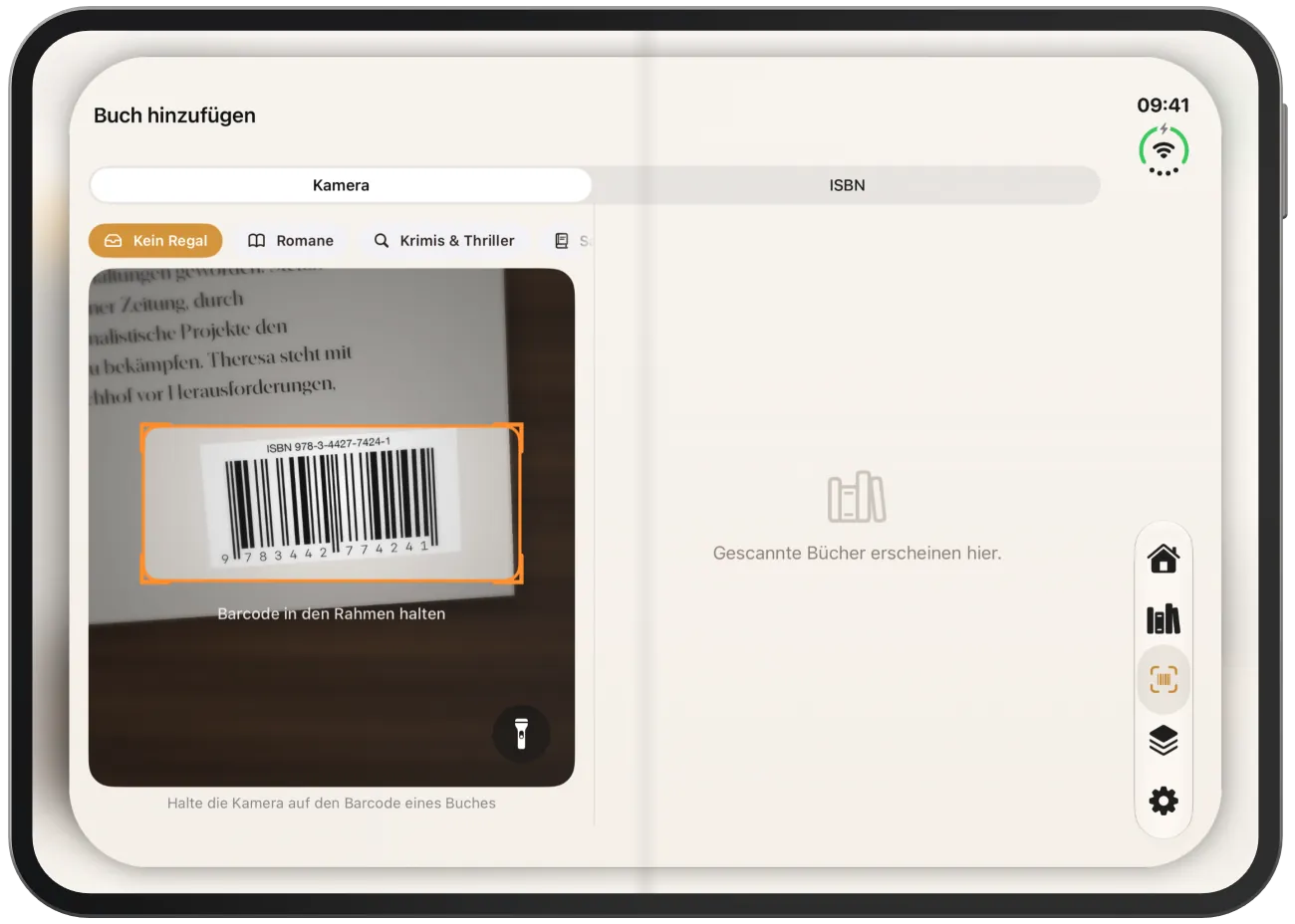This screenshot has width=1295, height=924.
Task: Tap the barcode inside the orange scan frame
Action: click(x=332, y=504)
